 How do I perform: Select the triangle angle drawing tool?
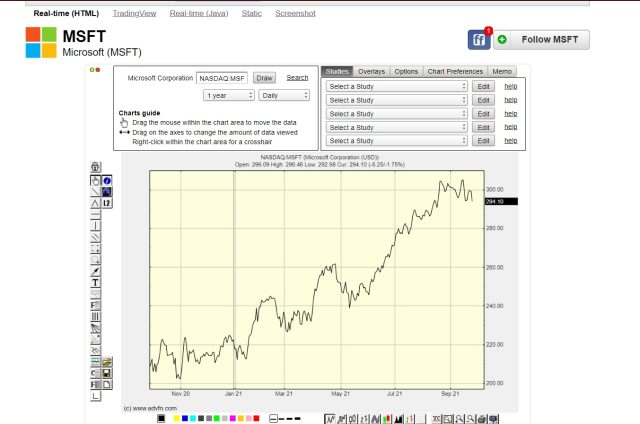point(95,203)
